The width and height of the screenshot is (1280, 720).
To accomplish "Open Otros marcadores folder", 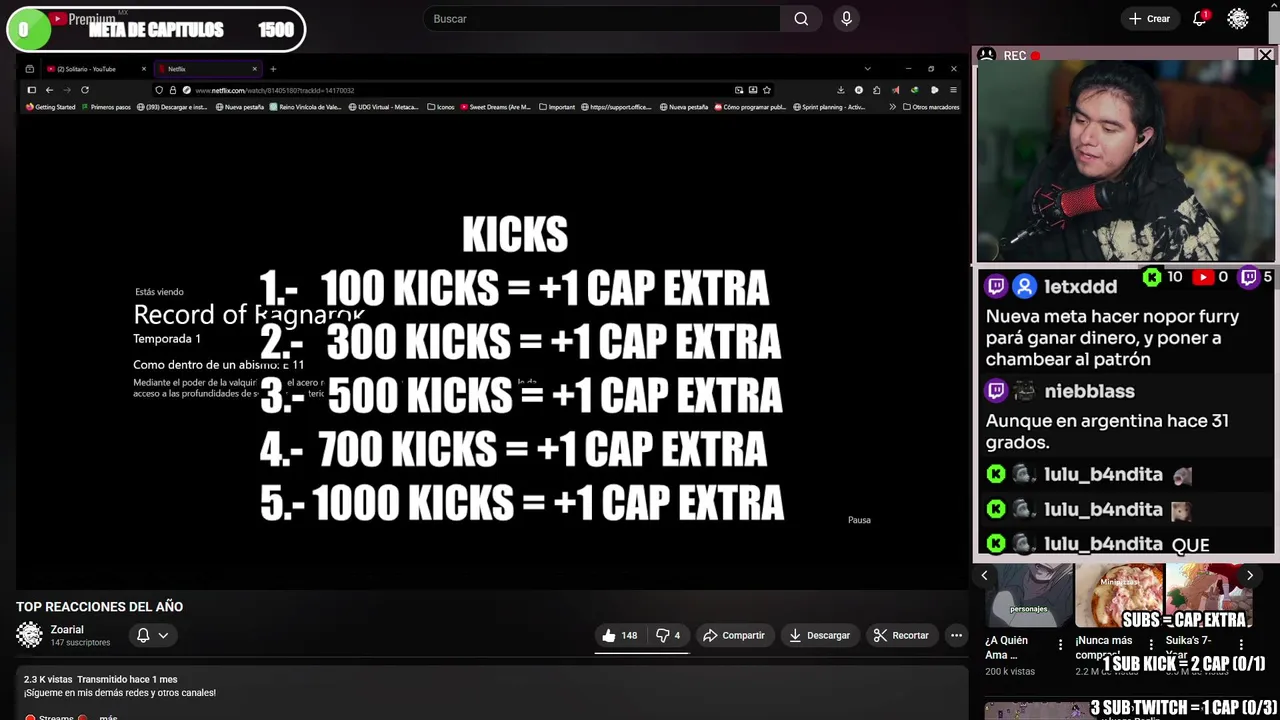I will pos(930,107).
